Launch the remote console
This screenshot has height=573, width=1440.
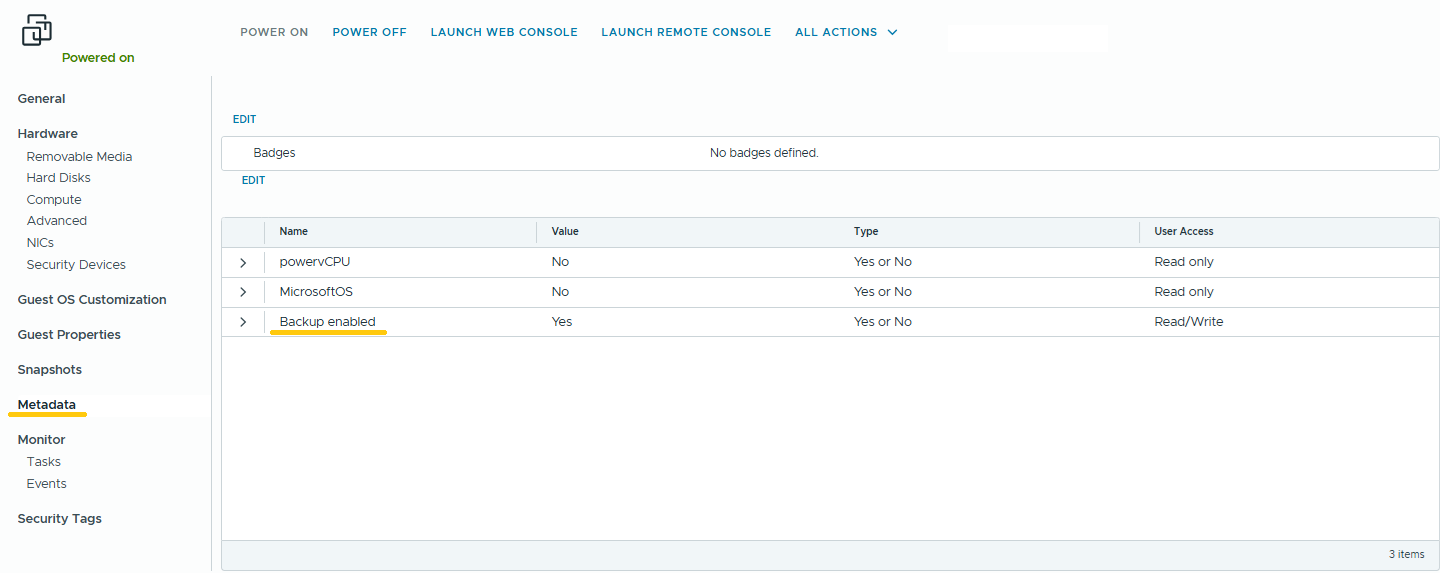click(x=686, y=32)
